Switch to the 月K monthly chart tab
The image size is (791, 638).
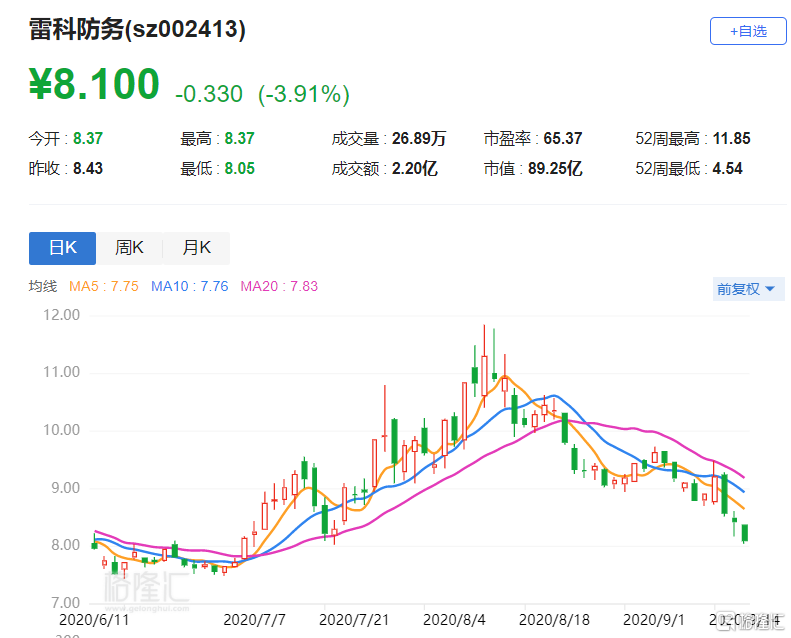click(197, 248)
